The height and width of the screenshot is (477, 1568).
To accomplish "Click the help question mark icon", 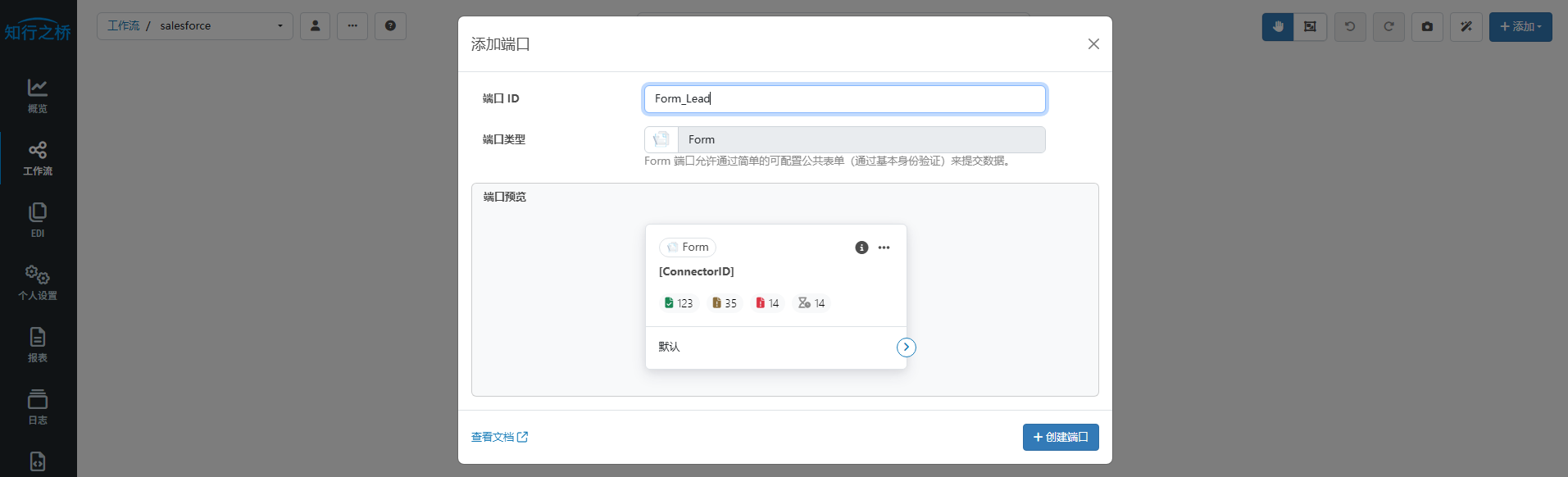I will coord(390,26).
